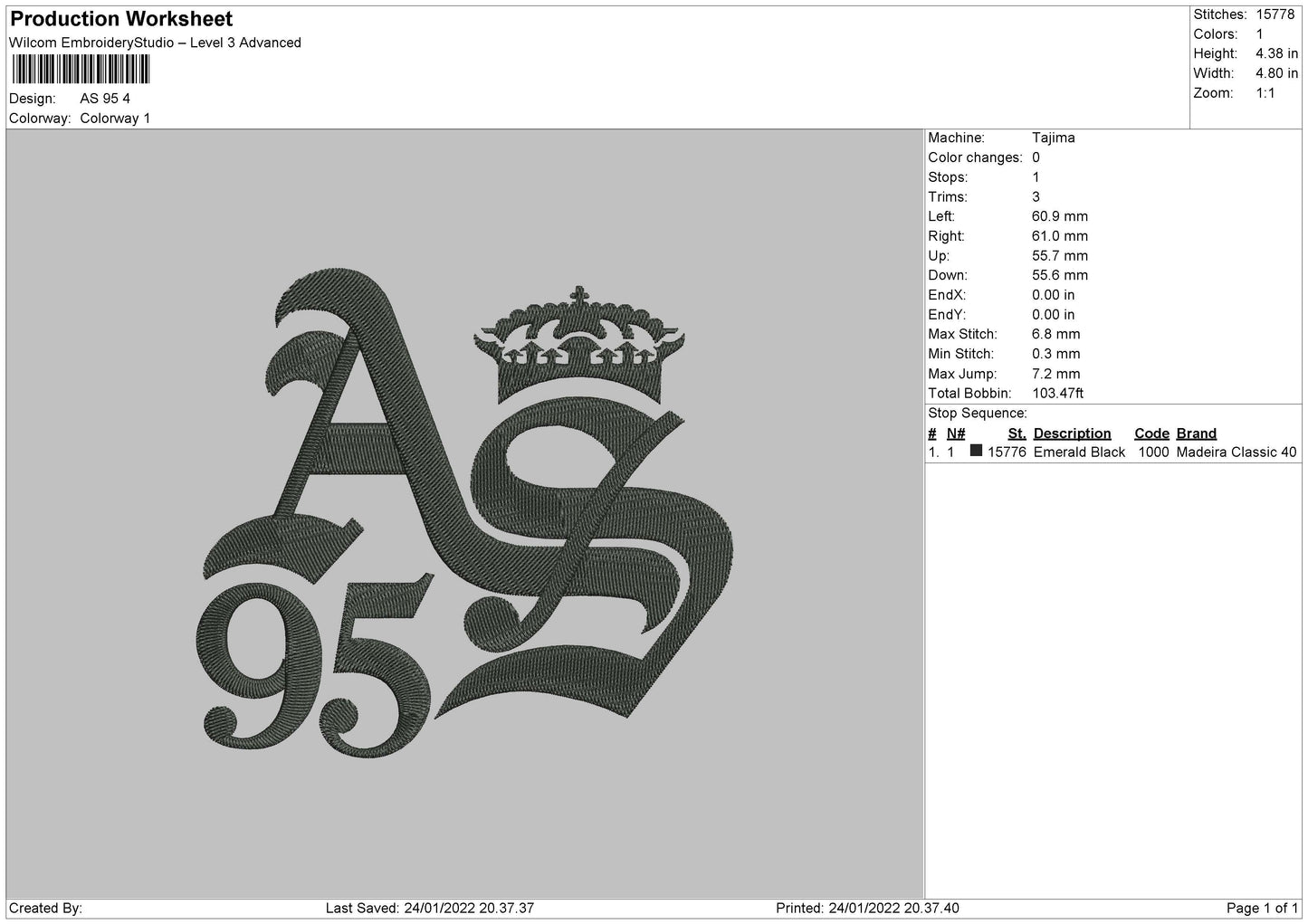
Task: Click the Min Stitch value 0.3 mm
Action: (x=1056, y=354)
